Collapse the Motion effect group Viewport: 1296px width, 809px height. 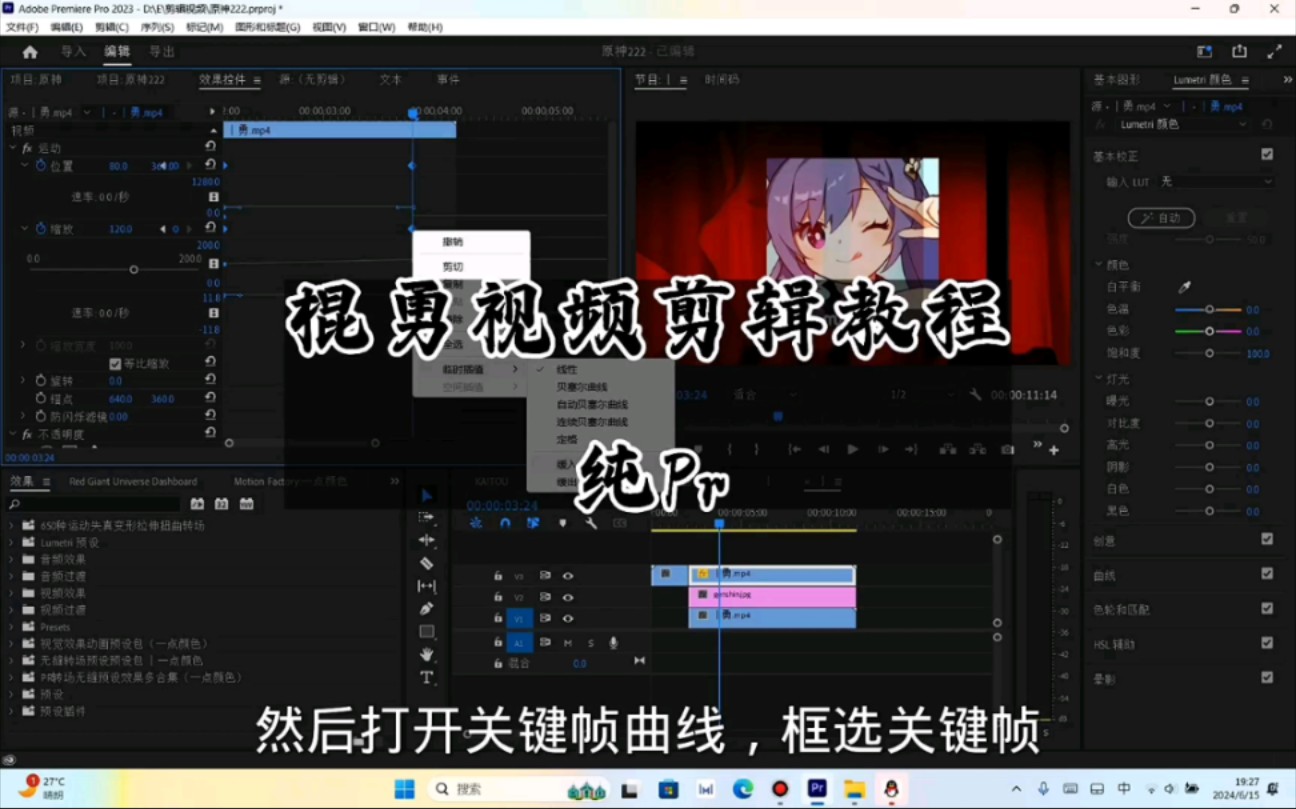click(13, 148)
